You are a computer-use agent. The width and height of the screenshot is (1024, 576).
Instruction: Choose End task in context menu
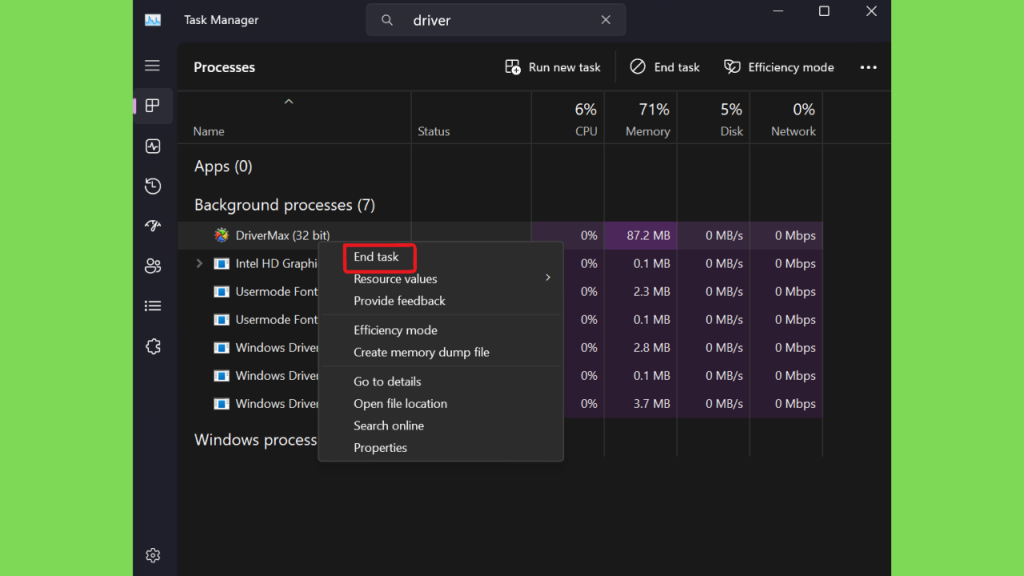376,257
